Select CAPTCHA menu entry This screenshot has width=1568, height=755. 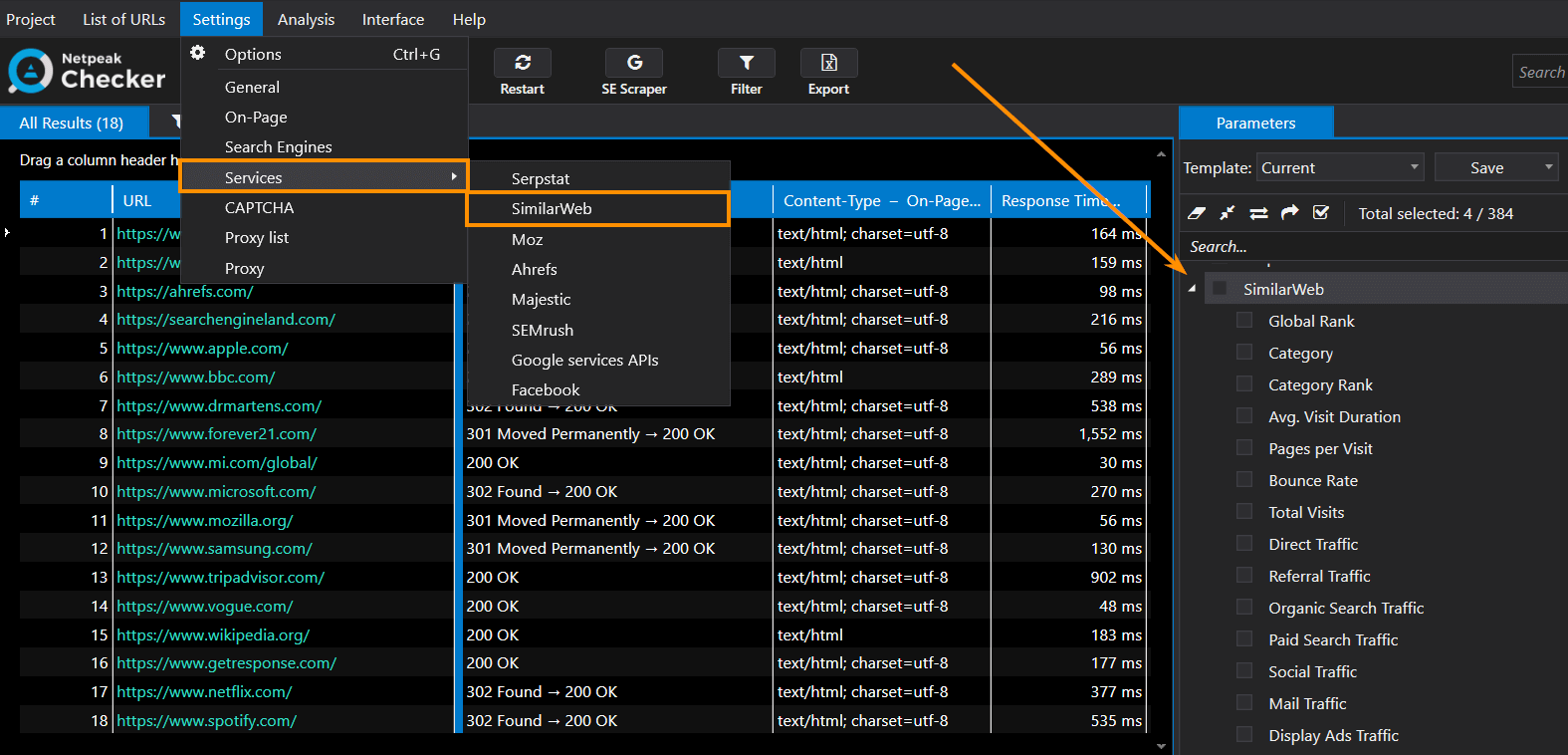click(x=325, y=207)
